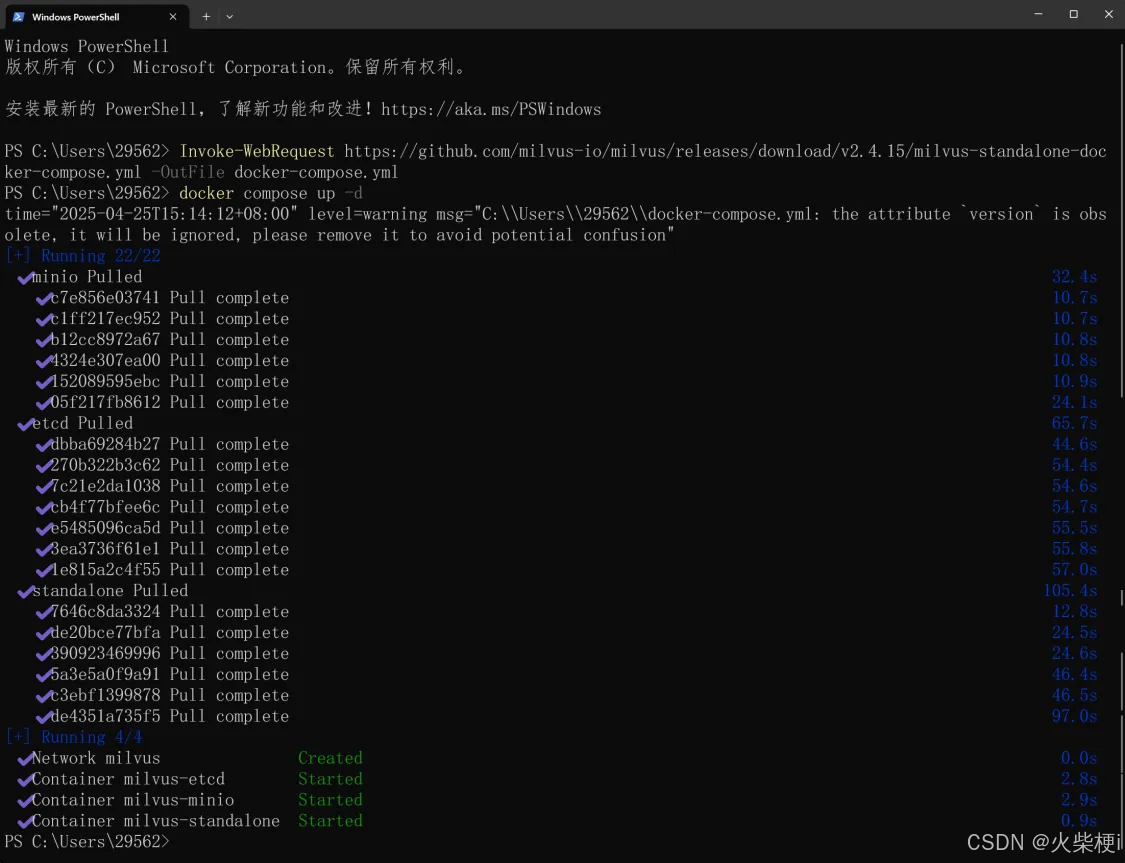Click the Invoke-WebRequest command text
The height and width of the screenshot is (863, 1125).
256,151
